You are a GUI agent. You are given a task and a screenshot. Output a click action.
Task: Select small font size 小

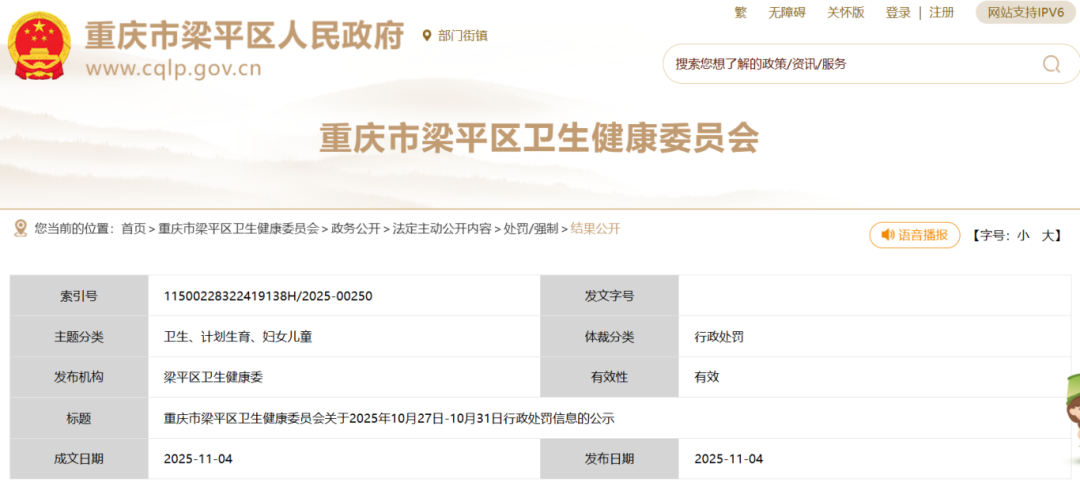click(x=1023, y=235)
